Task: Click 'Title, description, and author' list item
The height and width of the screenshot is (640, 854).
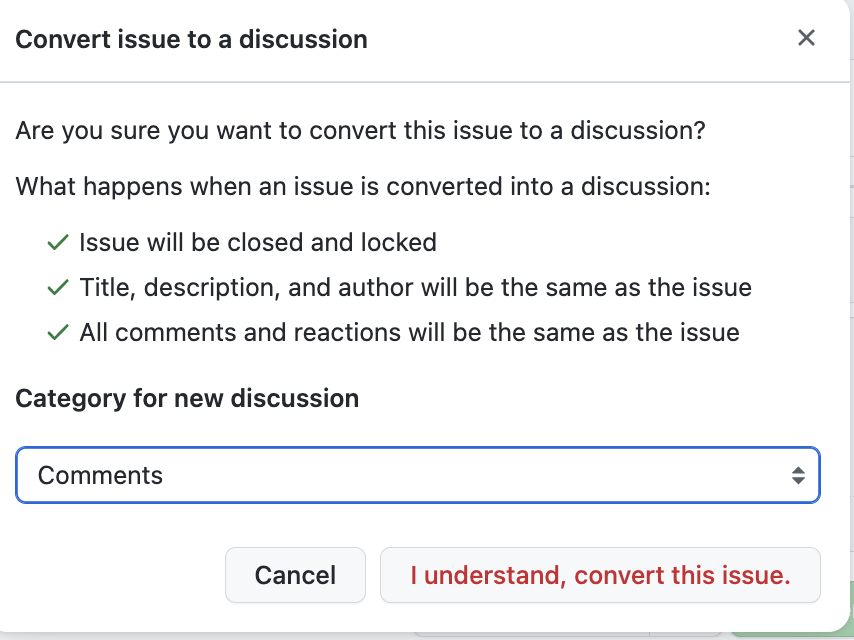Action: (416, 287)
